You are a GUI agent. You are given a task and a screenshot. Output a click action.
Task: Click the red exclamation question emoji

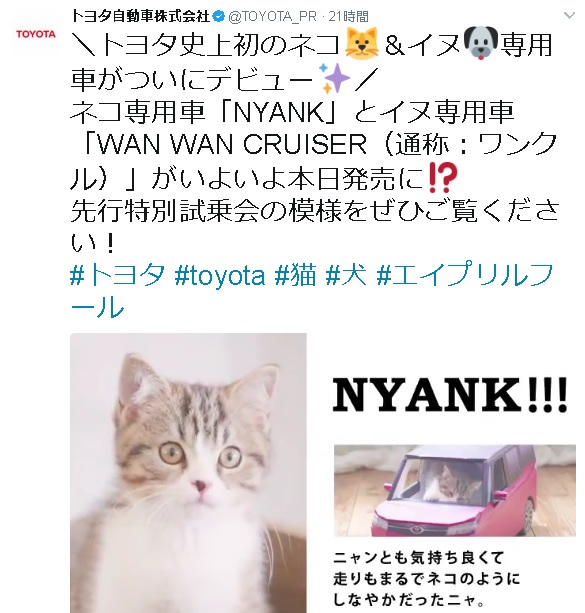(443, 179)
